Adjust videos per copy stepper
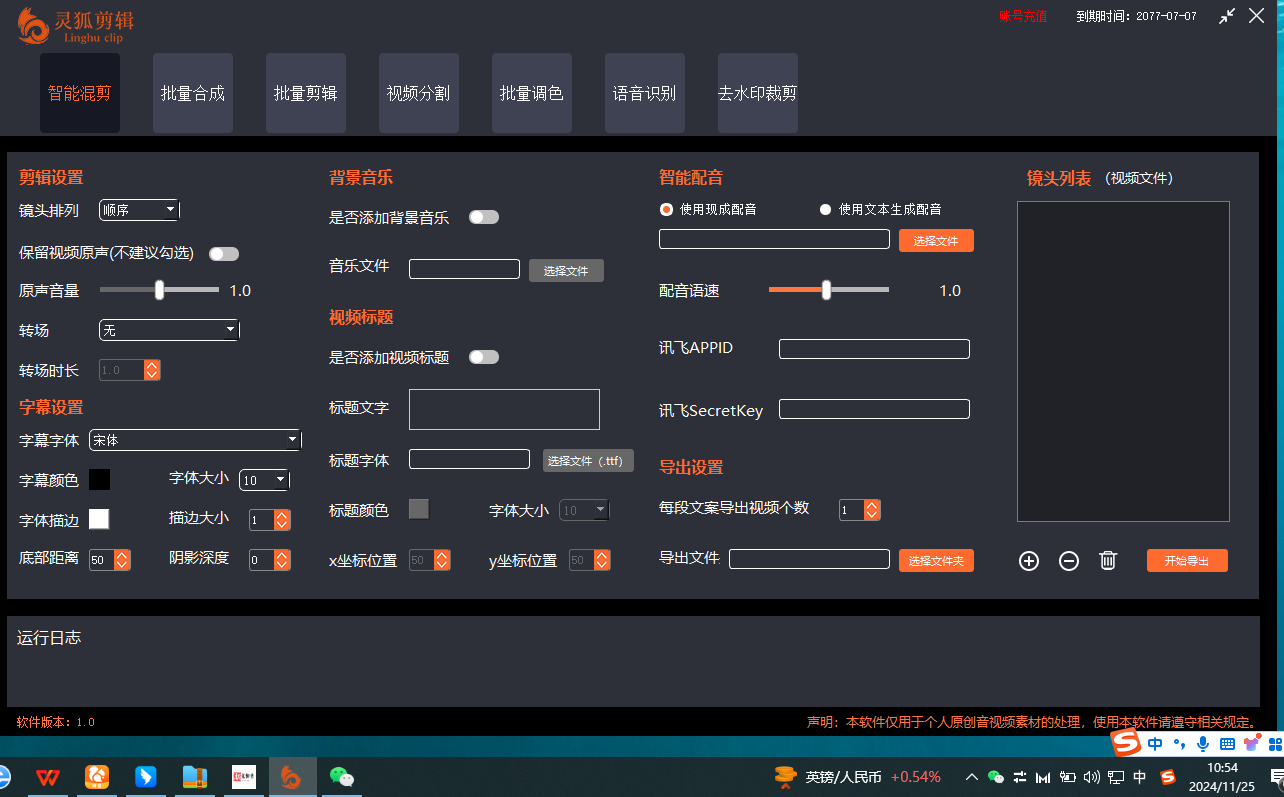1284x797 pixels. [860, 510]
